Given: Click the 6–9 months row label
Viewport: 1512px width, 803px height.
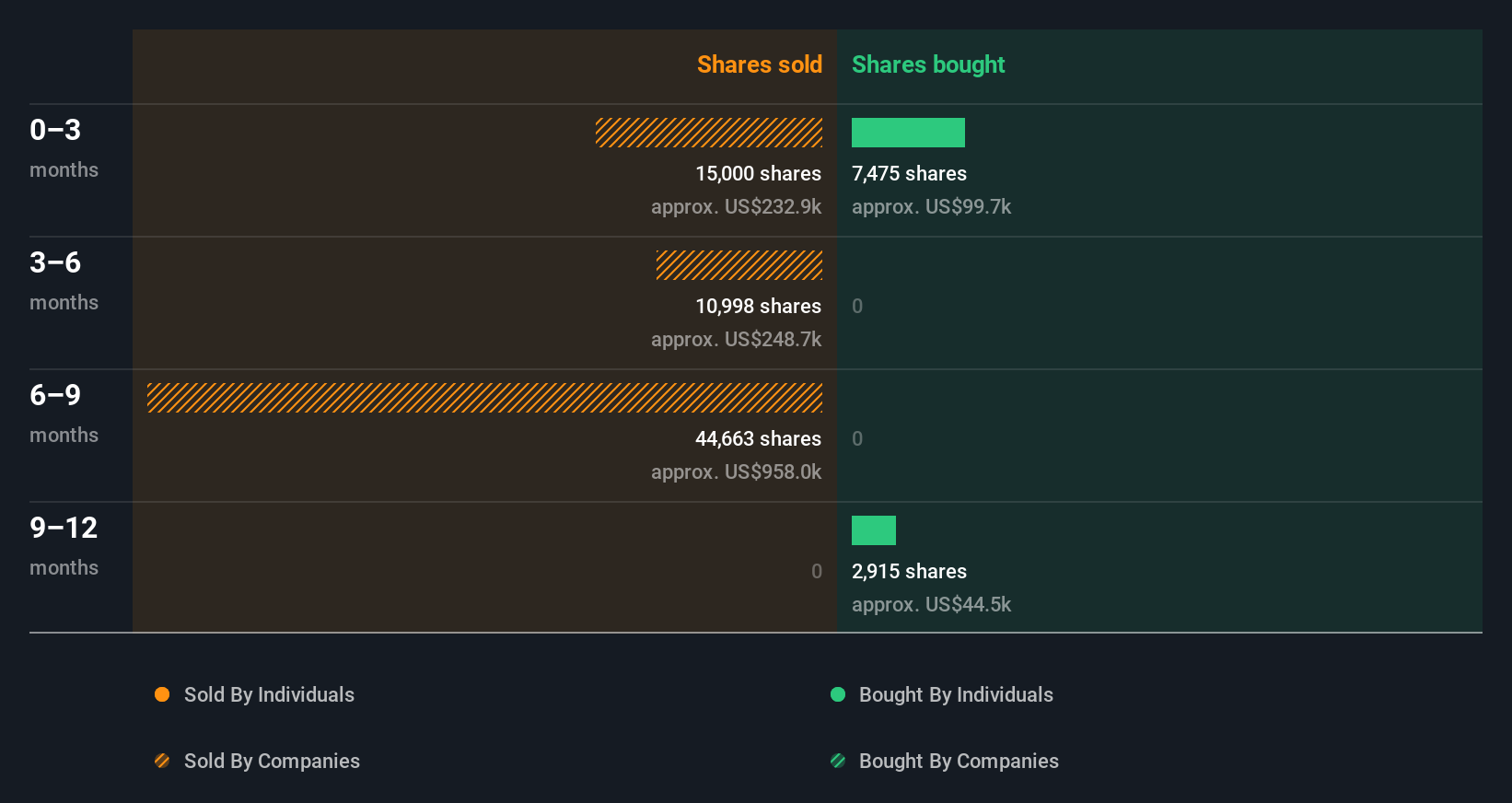Looking at the screenshot, I should tap(64, 413).
